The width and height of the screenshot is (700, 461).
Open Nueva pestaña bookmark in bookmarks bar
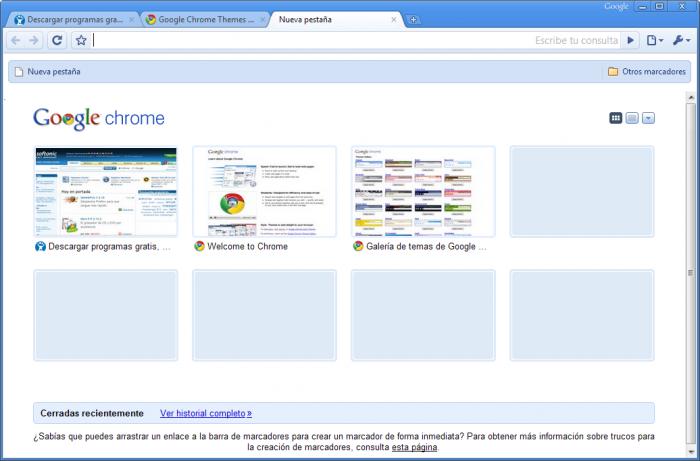click(x=48, y=72)
